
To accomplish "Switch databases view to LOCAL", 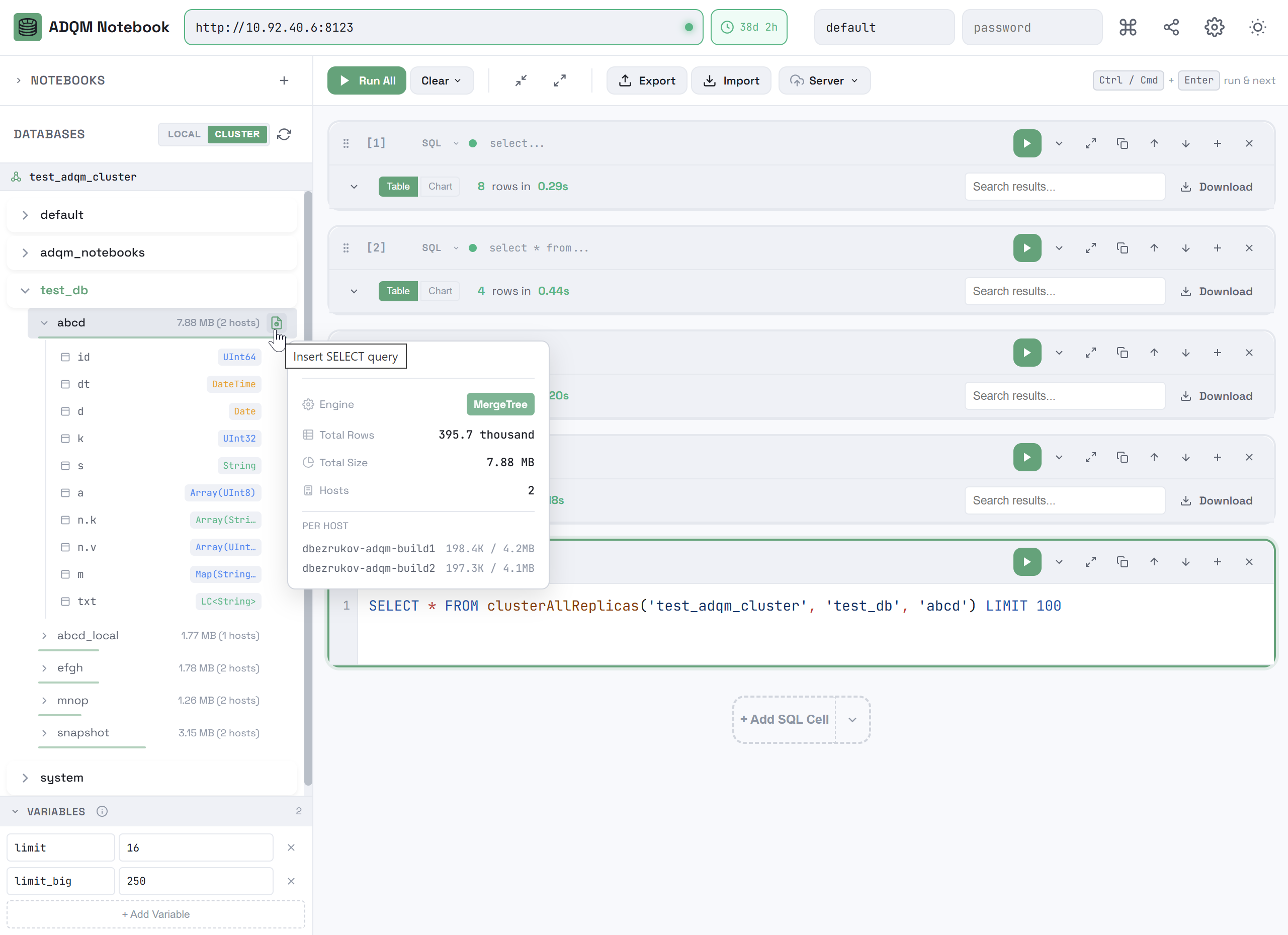I will [184, 134].
